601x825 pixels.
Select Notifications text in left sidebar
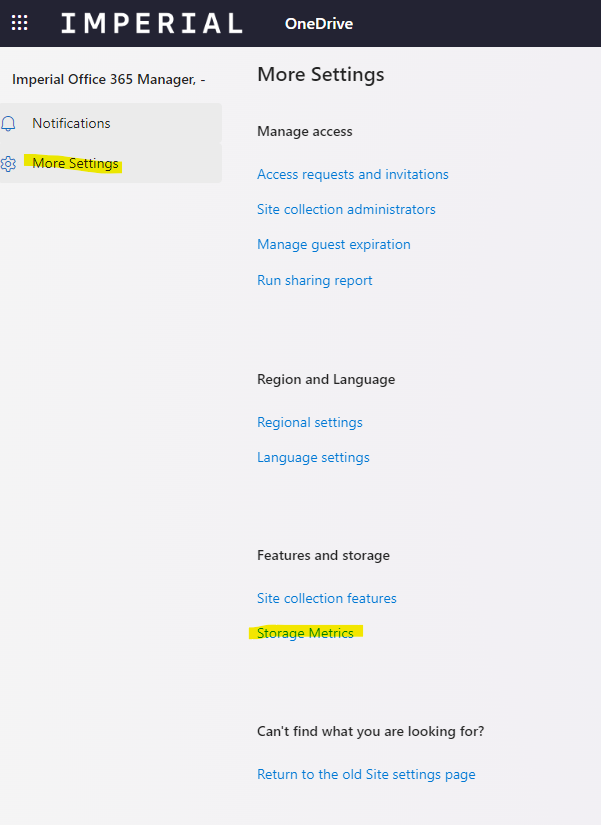pyautogui.click(x=71, y=124)
